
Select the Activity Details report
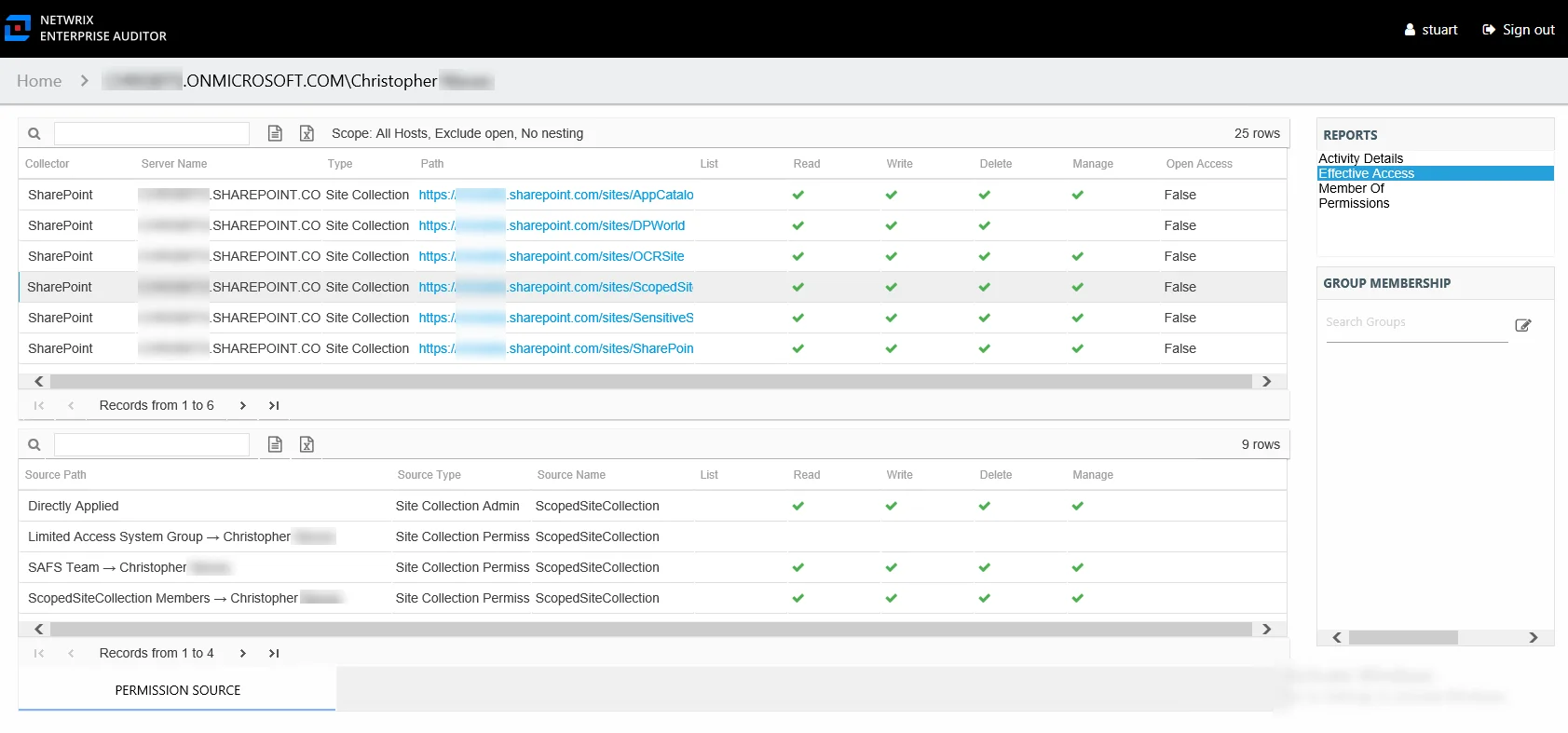pos(1360,158)
